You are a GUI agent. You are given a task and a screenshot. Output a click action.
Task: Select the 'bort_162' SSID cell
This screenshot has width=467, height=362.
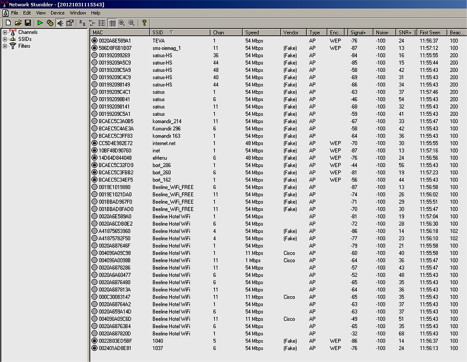point(162,180)
